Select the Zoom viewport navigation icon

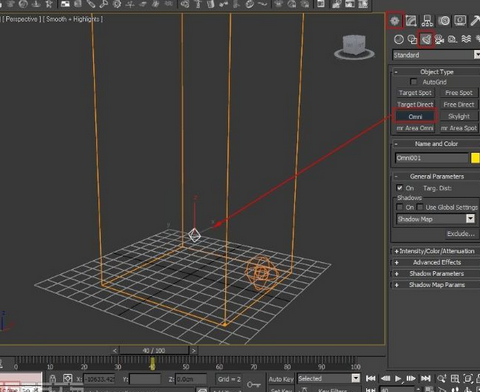pyautogui.click(x=442, y=378)
